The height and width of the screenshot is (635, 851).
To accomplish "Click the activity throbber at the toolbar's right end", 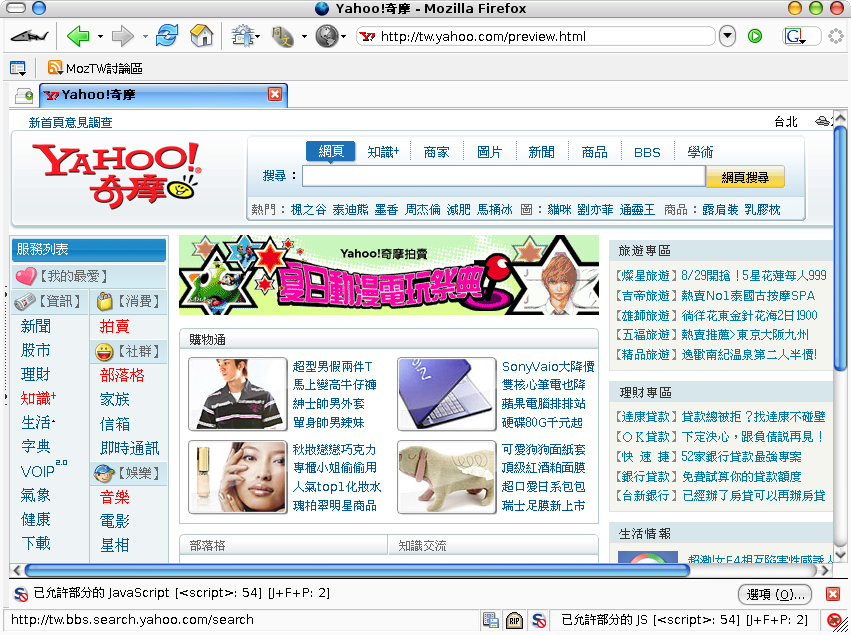I will click(x=835, y=36).
